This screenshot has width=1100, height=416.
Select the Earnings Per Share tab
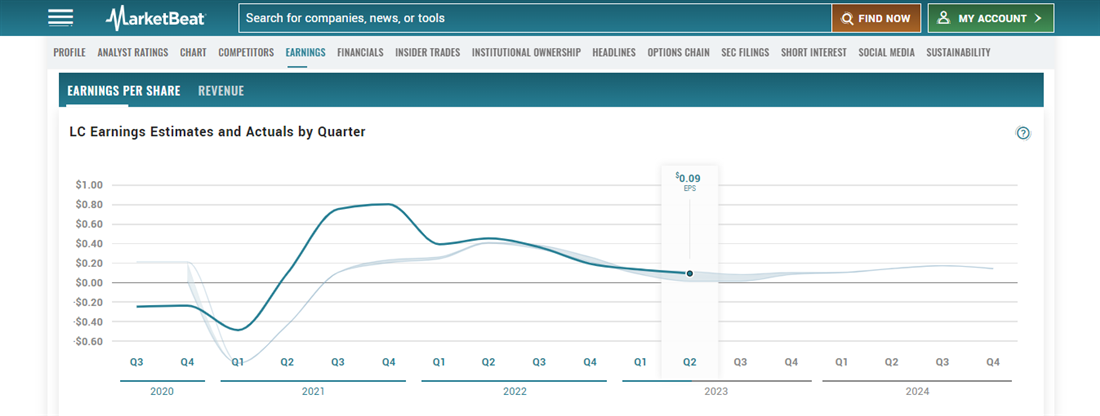(124, 91)
